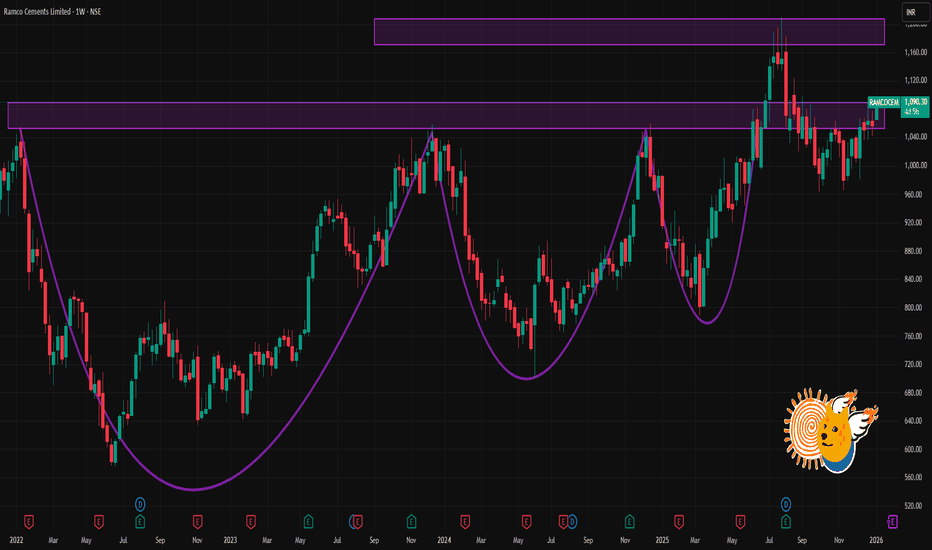The image size is (932, 550).
Task: Open the May 2023 green earnings marker
Action: pyautogui.click(x=308, y=522)
